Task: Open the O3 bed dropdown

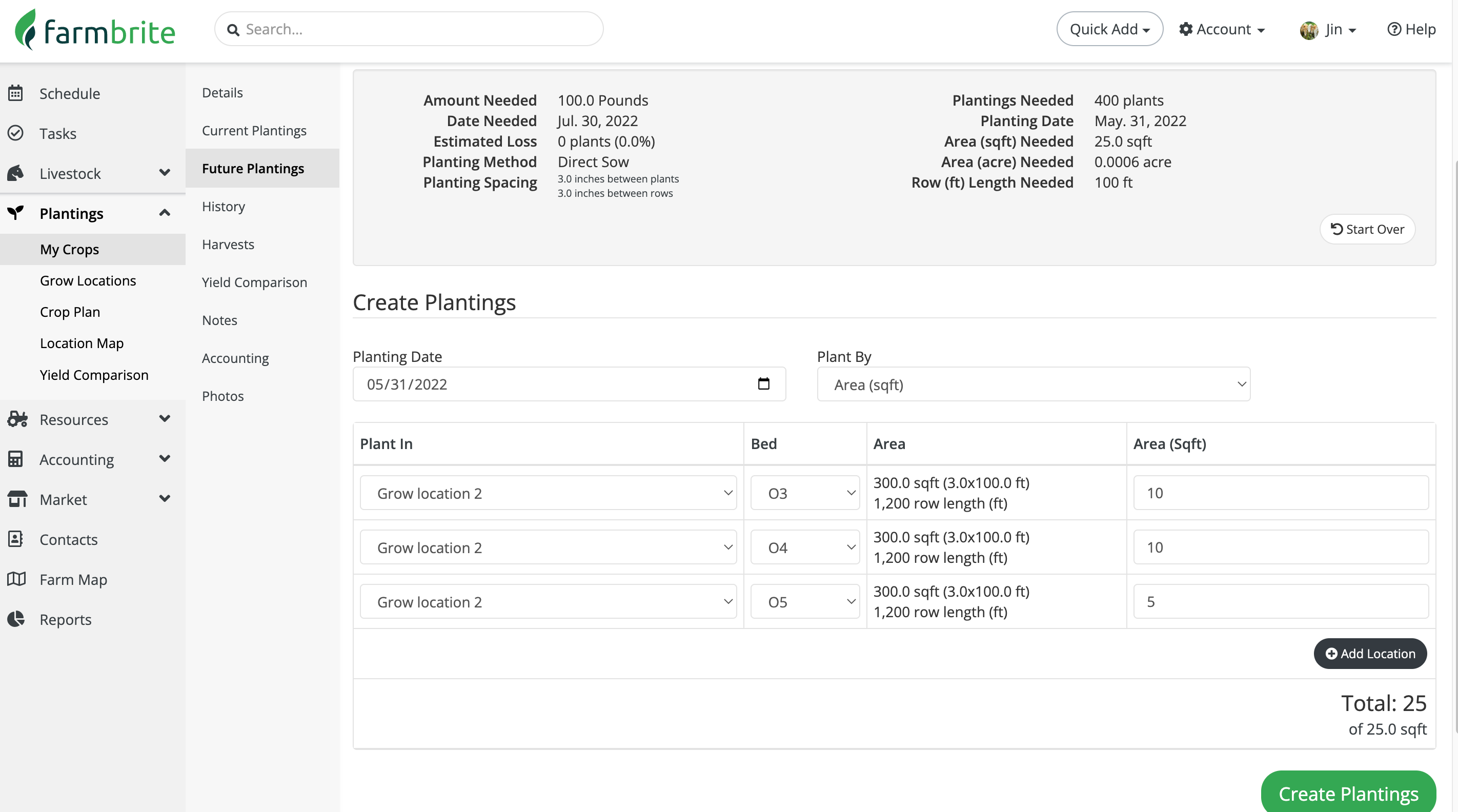Action: [x=804, y=493]
